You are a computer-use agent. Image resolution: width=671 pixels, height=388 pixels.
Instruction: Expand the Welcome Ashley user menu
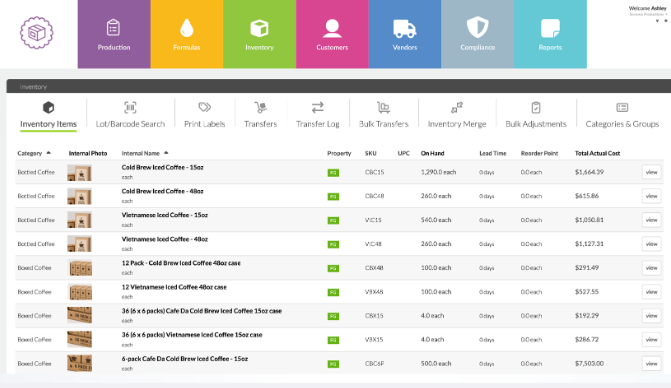(x=647, y=11)
